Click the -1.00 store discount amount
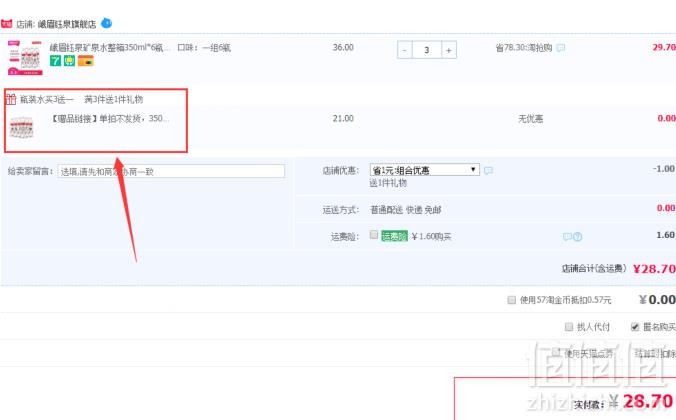Image resolution: width=676 pixels, height=420 pixels. 664,169
